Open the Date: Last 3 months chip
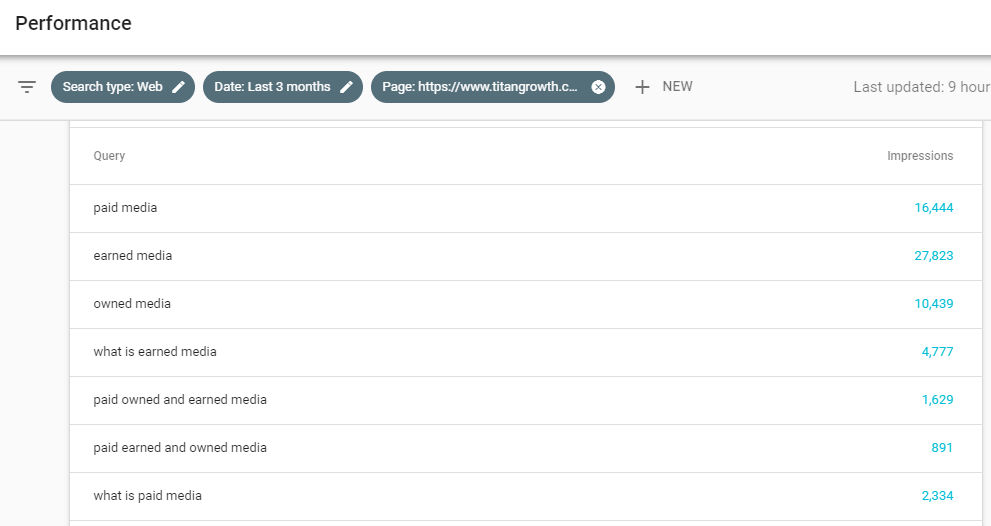 272,87
